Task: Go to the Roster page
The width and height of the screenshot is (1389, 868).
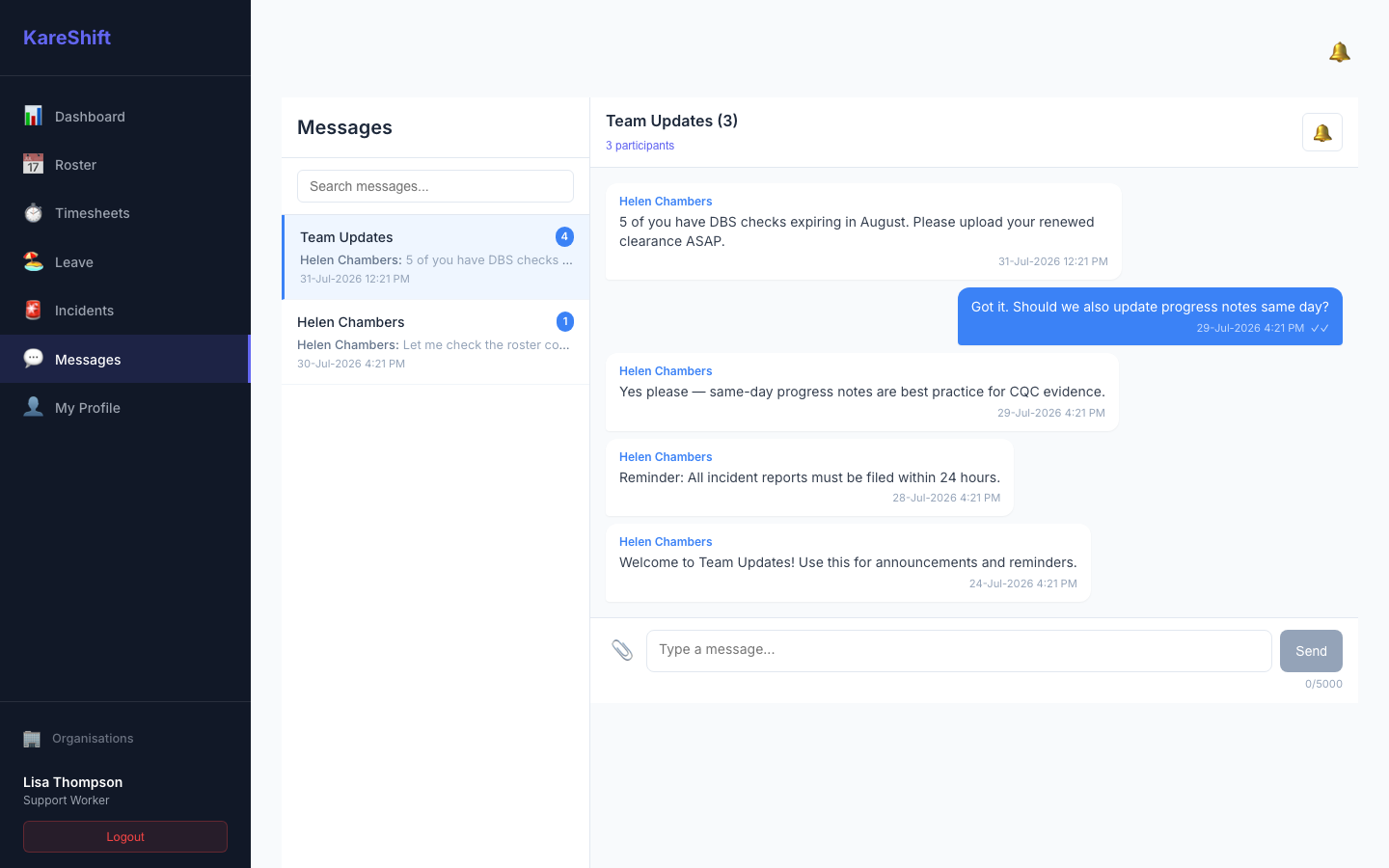Action: pyautogui.click(x=125, y=164)
